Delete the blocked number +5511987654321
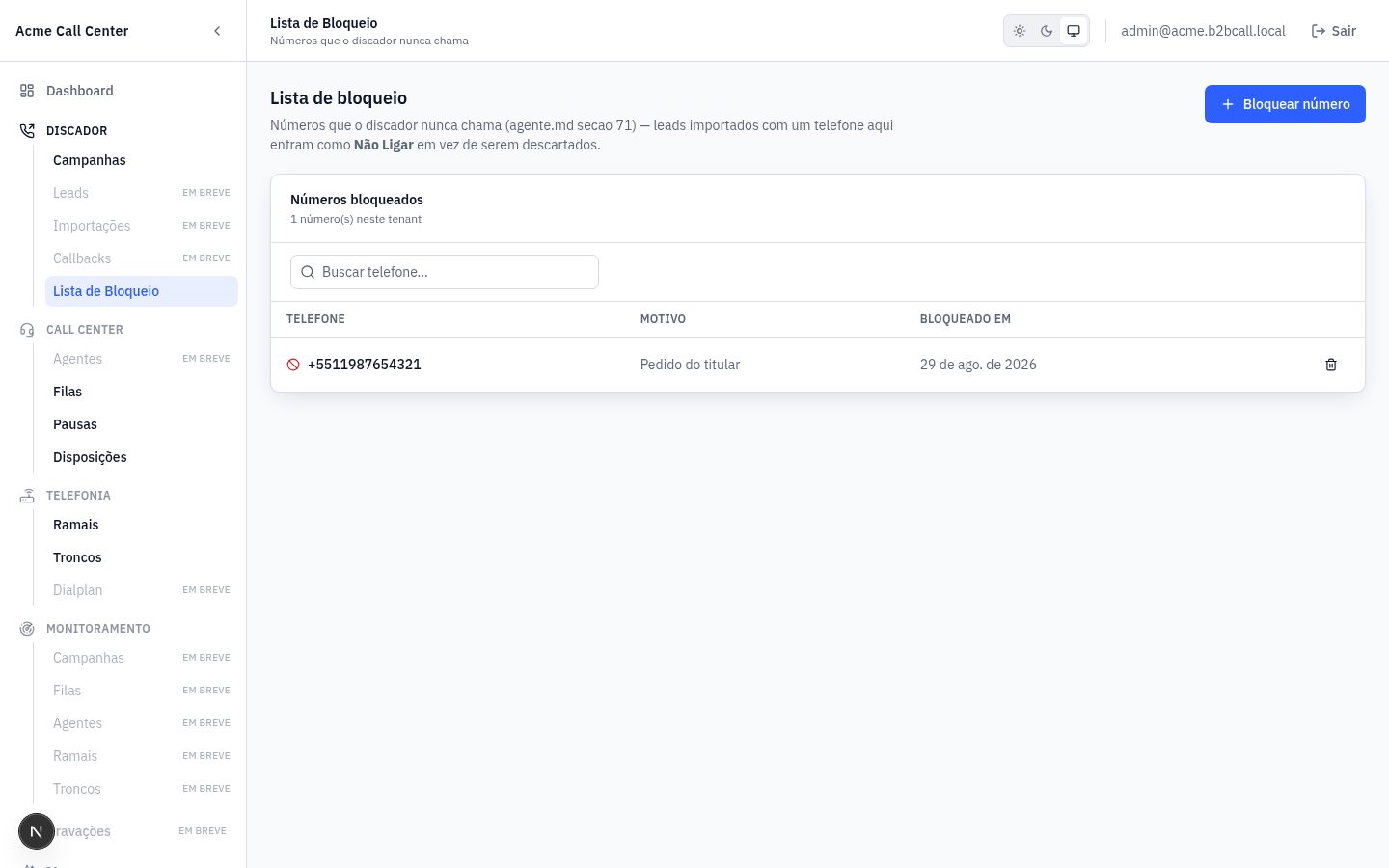The height and width of the screenshot is (868, 1389). [1331, 365]
